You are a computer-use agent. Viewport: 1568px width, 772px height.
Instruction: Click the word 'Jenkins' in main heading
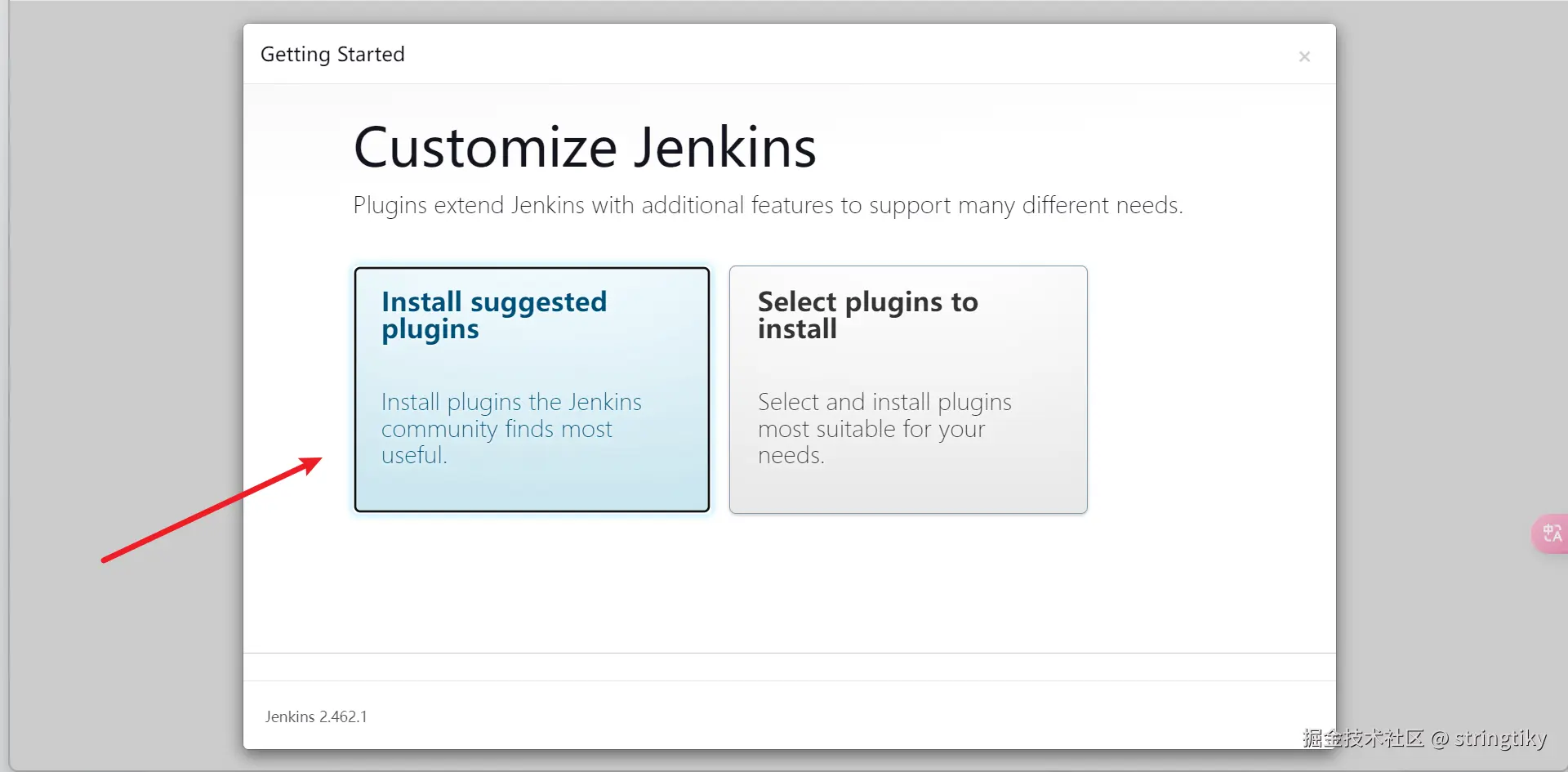pos(725,148)
